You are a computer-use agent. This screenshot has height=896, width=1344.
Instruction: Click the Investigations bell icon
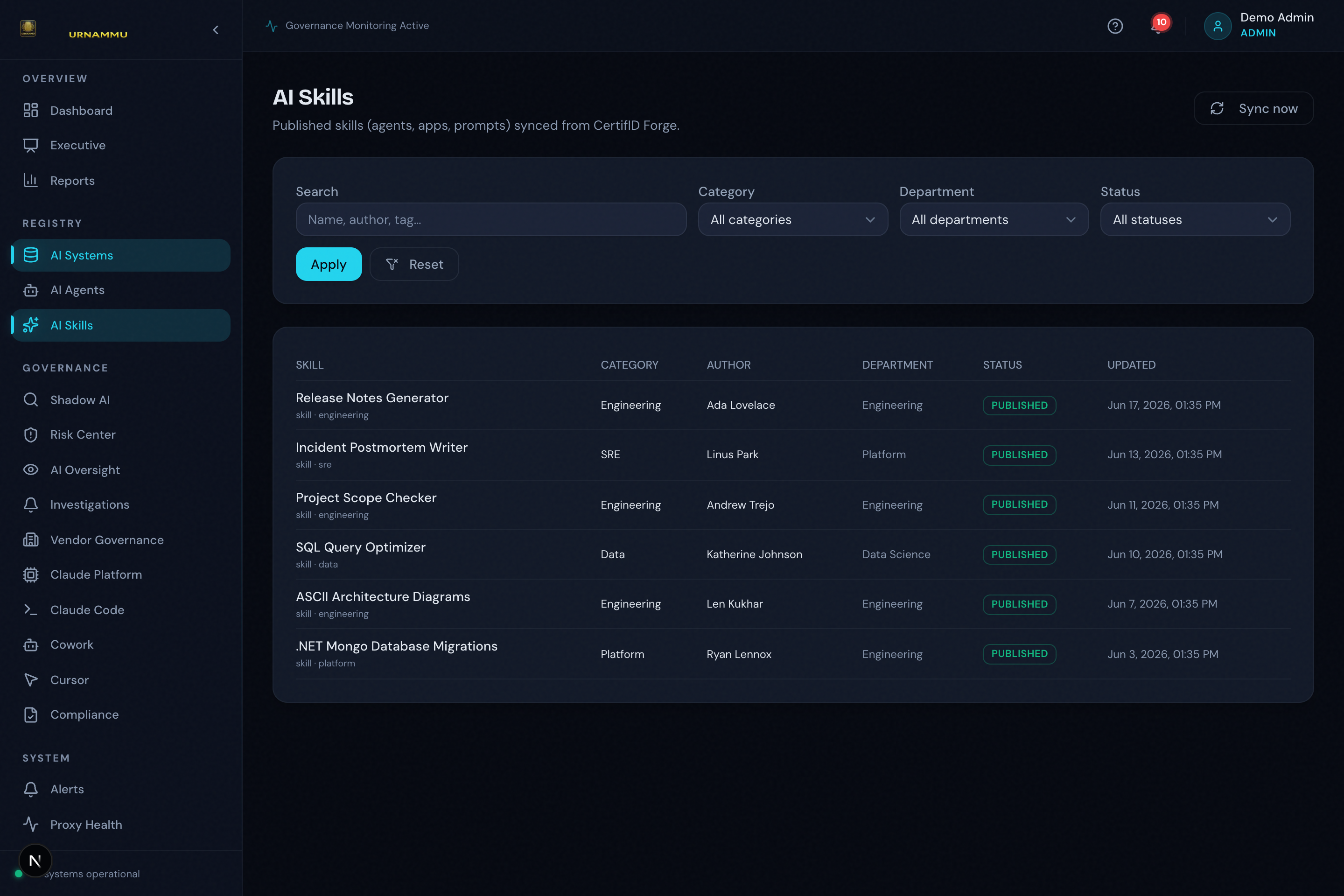(31, 504)
